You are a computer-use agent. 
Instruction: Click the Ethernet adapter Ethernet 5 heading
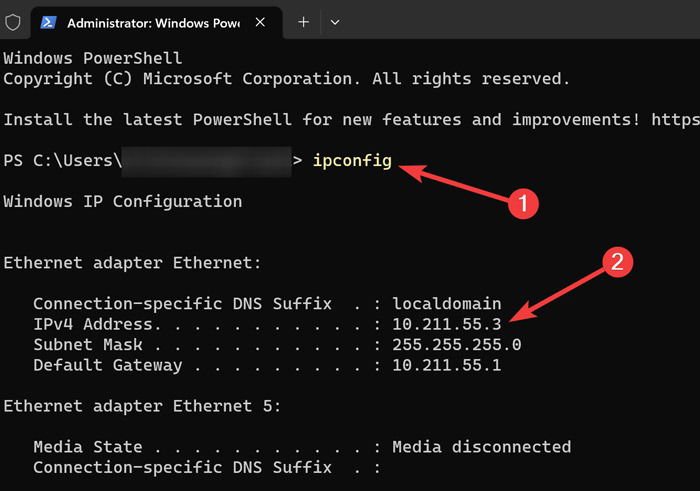coord(142,406)
